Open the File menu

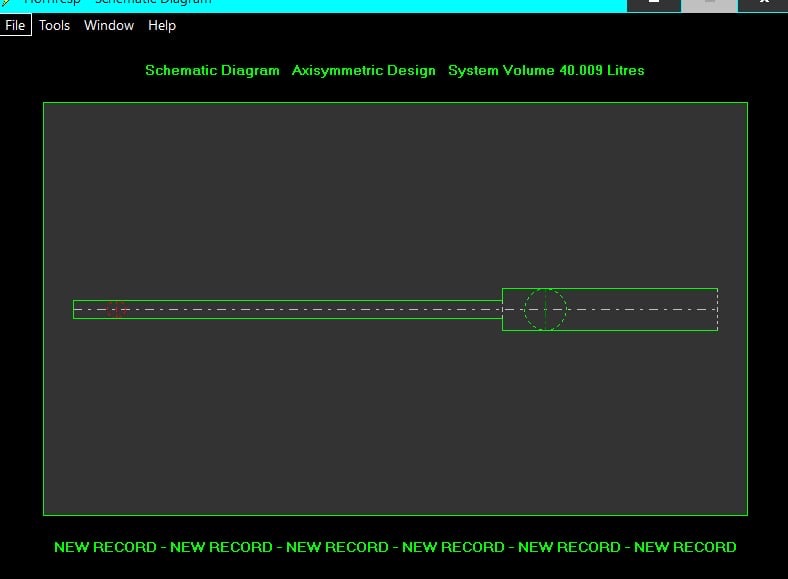[16, 25]
